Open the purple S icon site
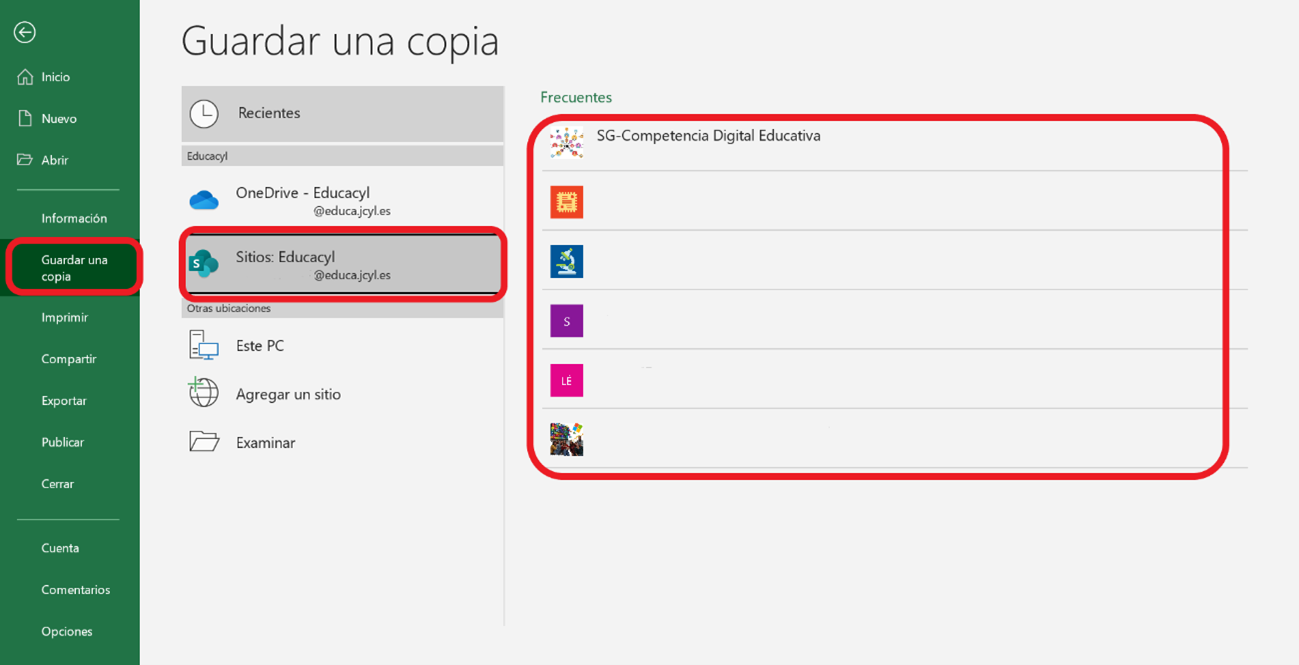The image size is (1299, 665). pos(566,321)
